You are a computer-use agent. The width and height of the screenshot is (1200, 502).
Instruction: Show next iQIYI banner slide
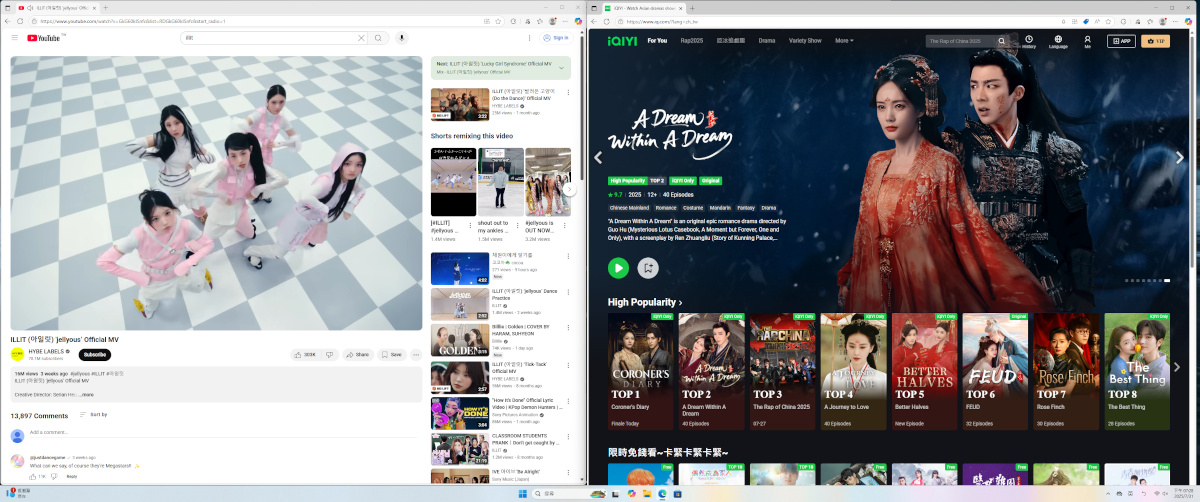1180,157
